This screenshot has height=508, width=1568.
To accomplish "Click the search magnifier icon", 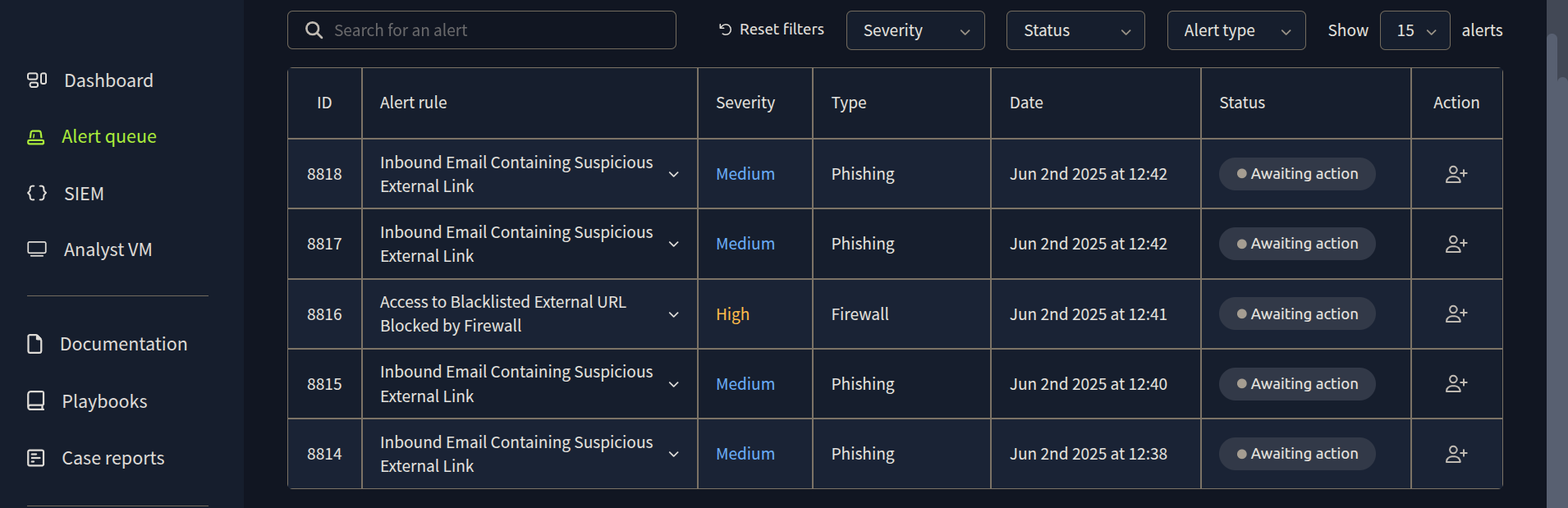I will pos(314,30).
